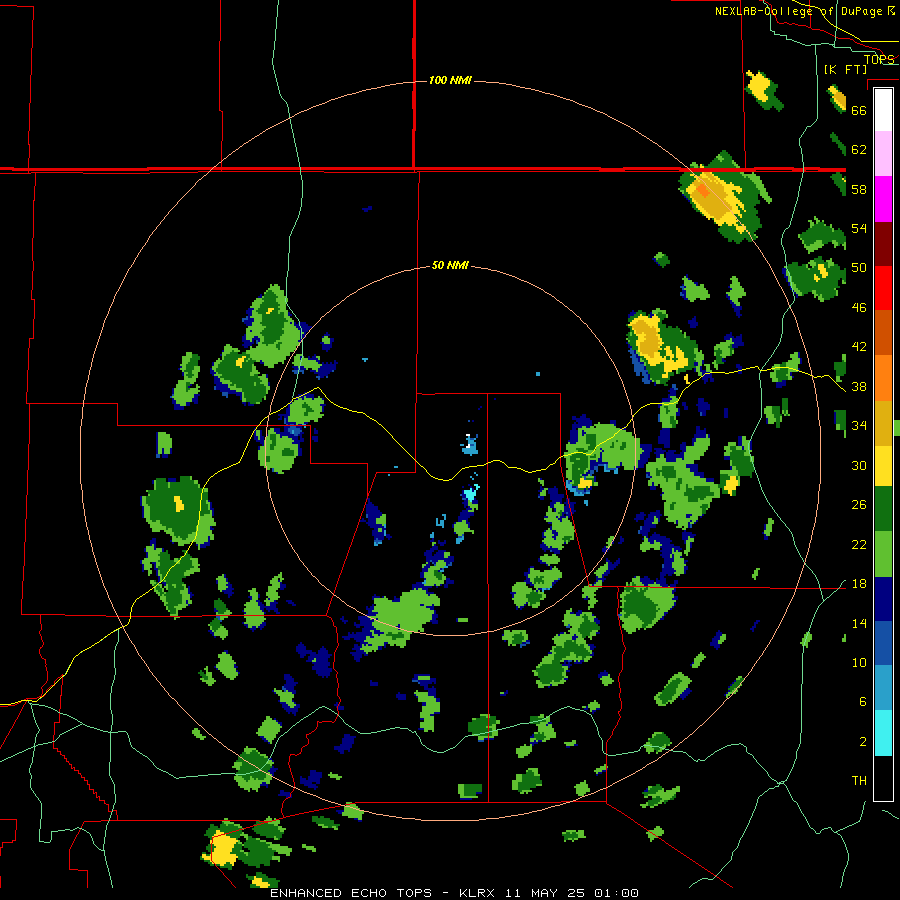Select the '18' legend scale value
The image size is (900, 900).
(859, 584)
